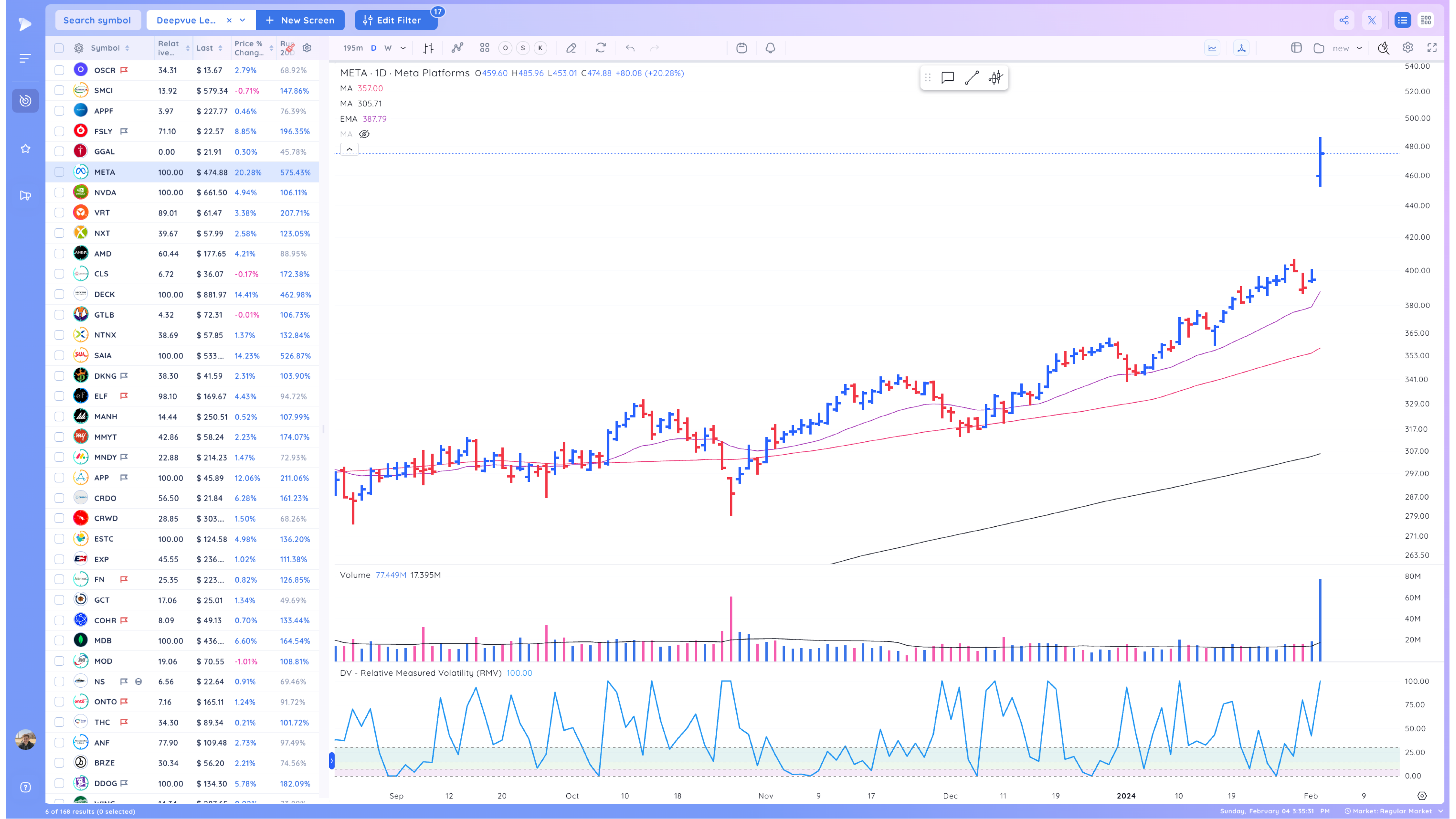This screenshot has width=1456, height=819.
Task: Open the Deepvue Le... screen dropdown arrow
Action: tap(242, 20)
